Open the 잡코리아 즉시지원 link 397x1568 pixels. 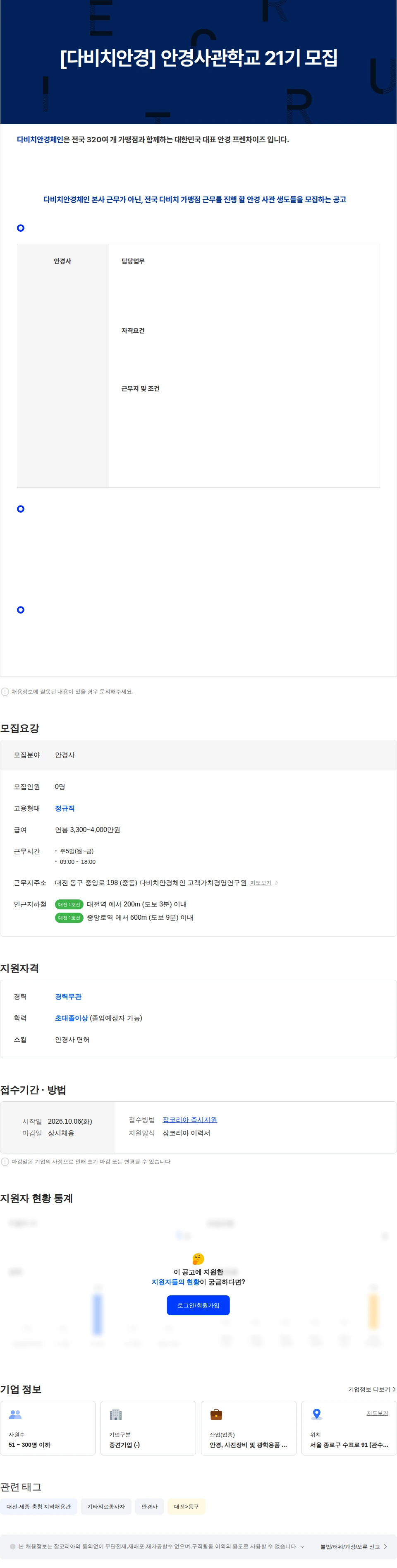pos(189,1120)
